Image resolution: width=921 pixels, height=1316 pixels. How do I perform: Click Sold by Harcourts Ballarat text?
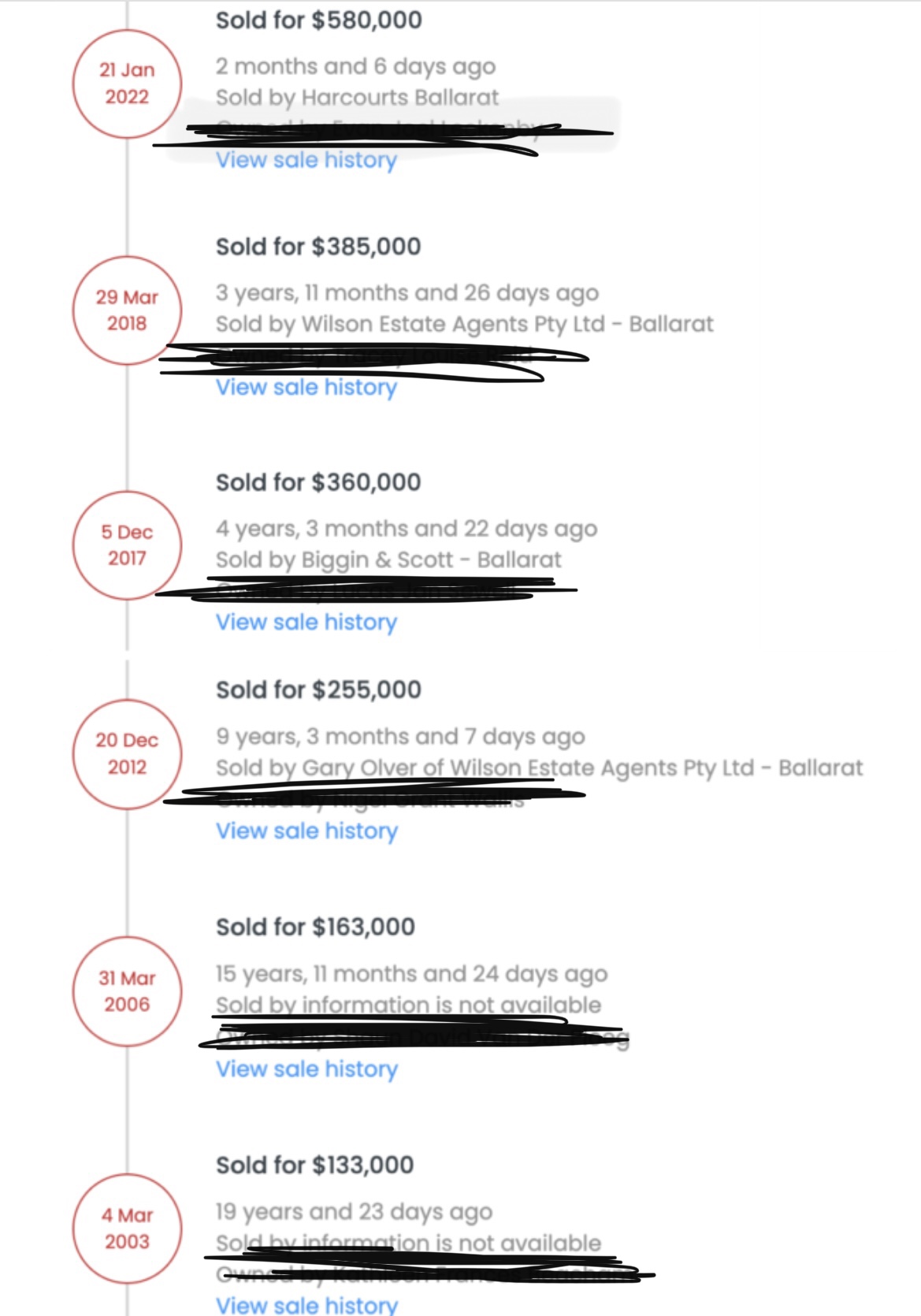(357, 98)
